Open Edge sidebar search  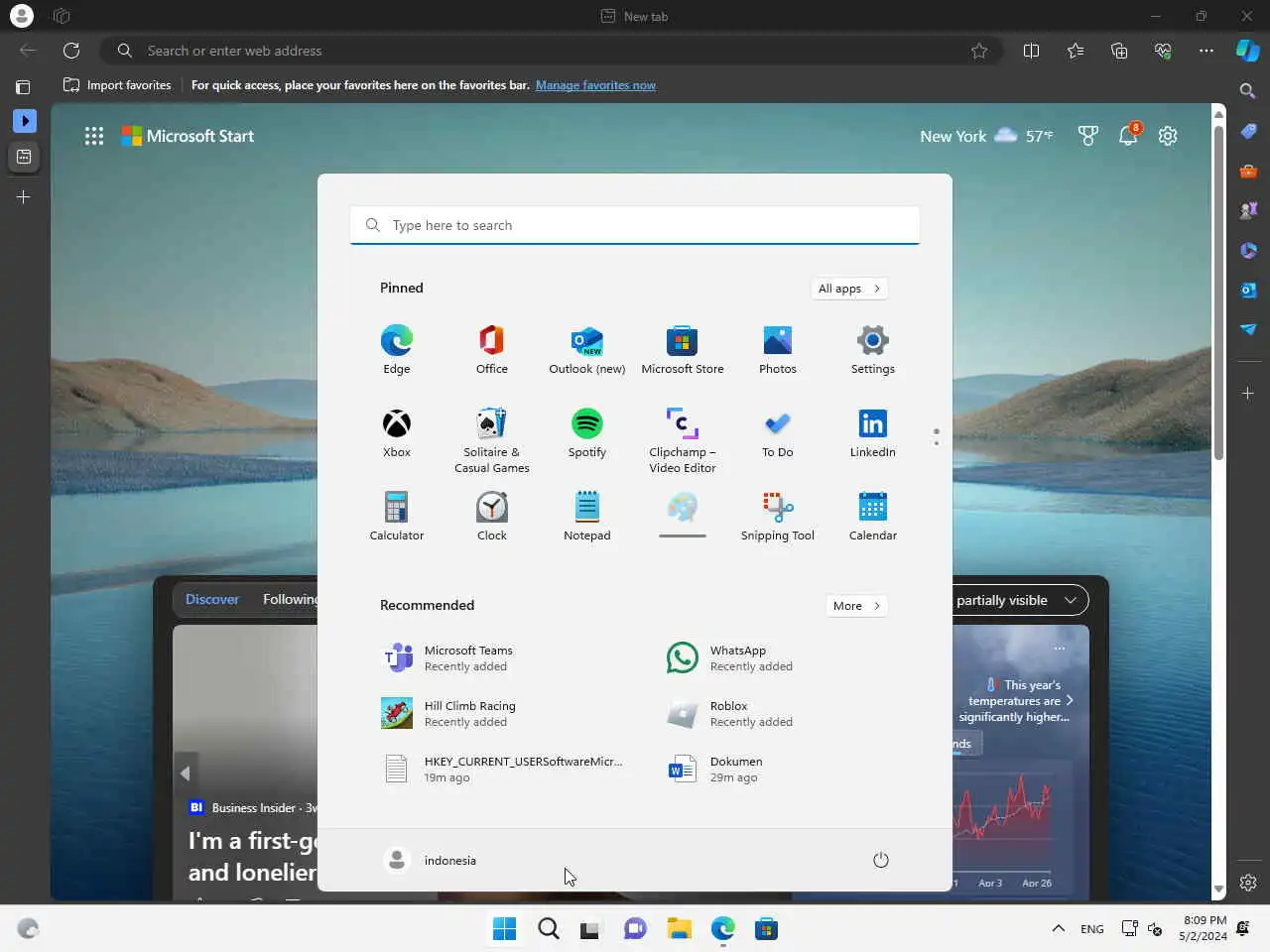click(x=1248, y=91)
